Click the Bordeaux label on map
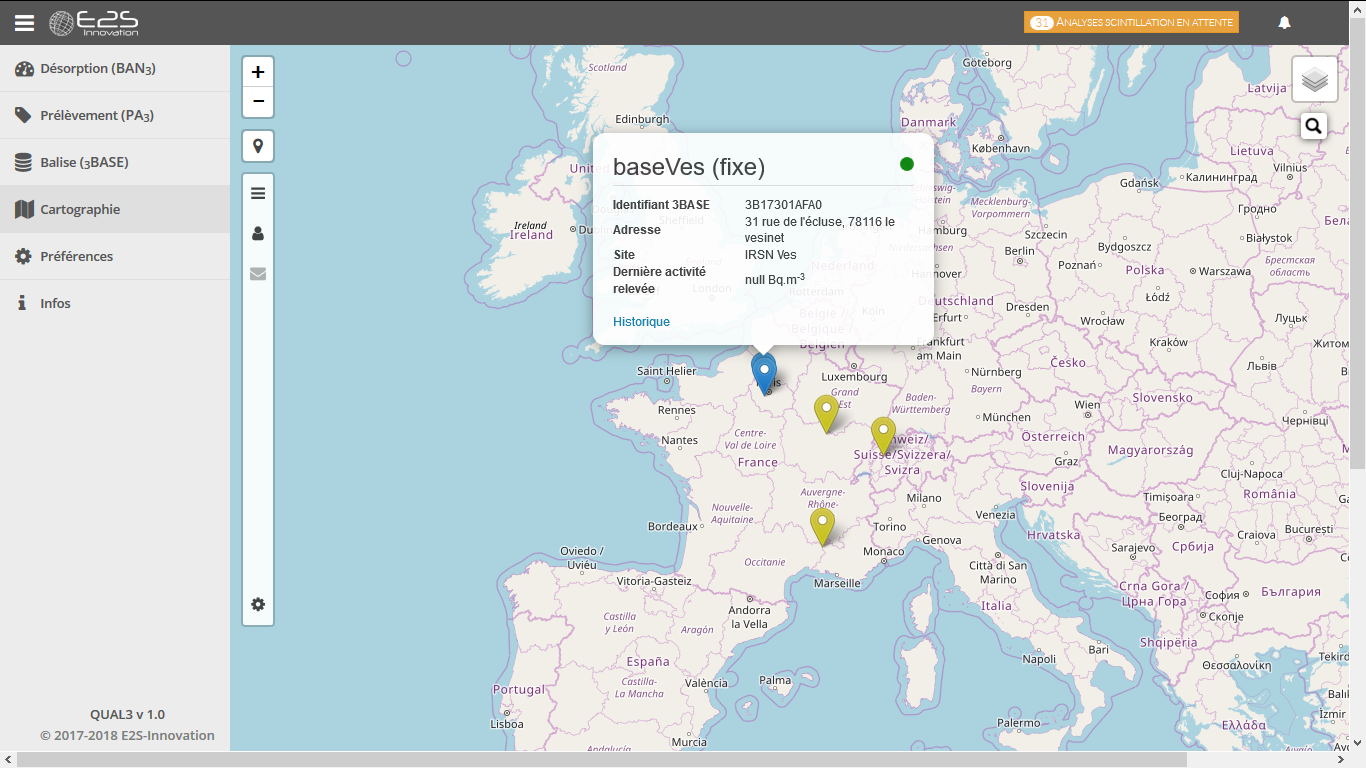1366x768 pixels. click(x=672, y=526)
